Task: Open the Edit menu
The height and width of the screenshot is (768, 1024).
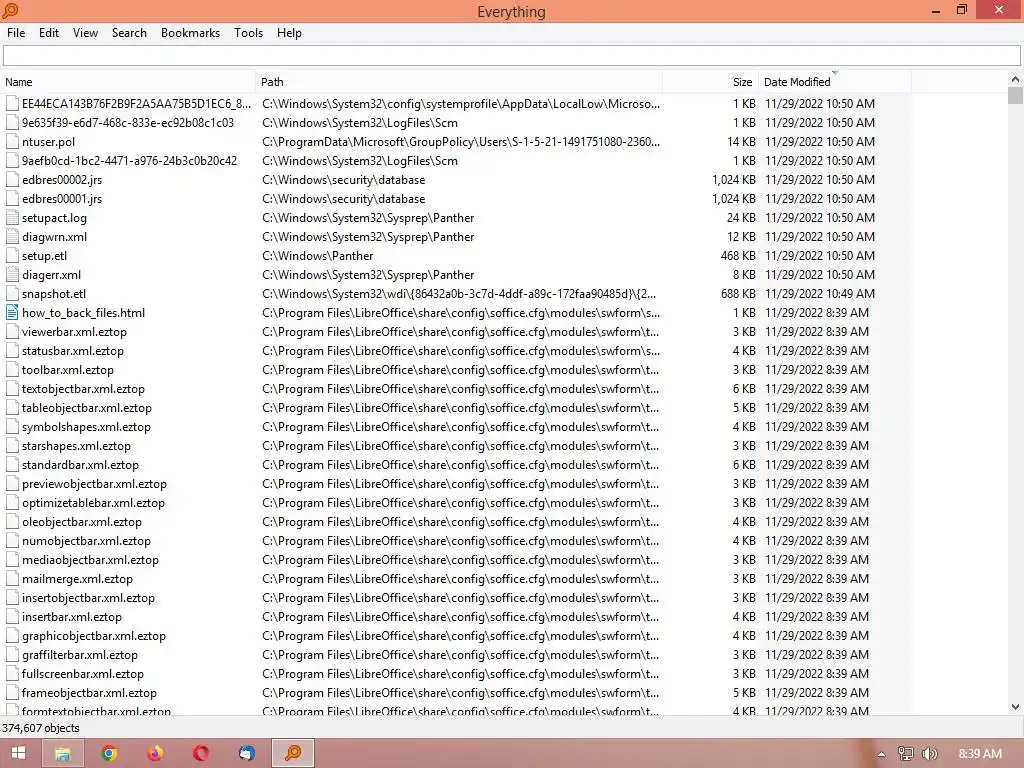Action: [48, 33]
